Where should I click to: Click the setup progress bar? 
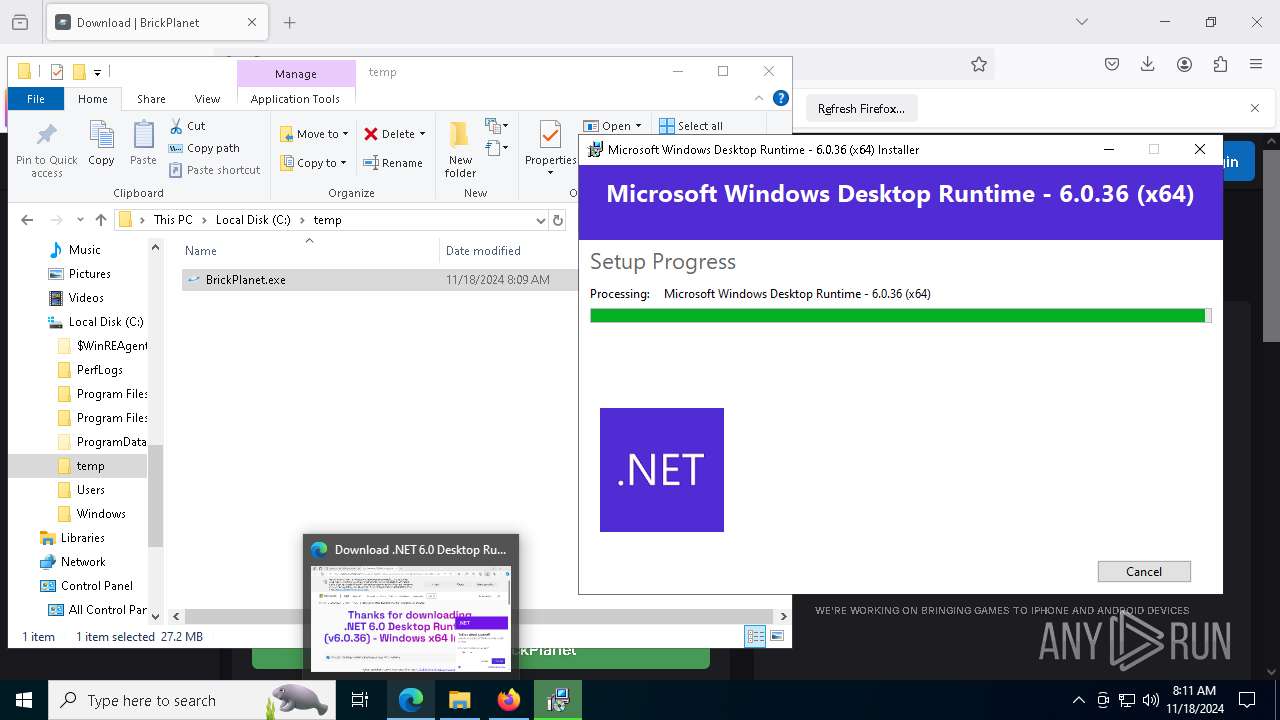(x=900, y=316)
